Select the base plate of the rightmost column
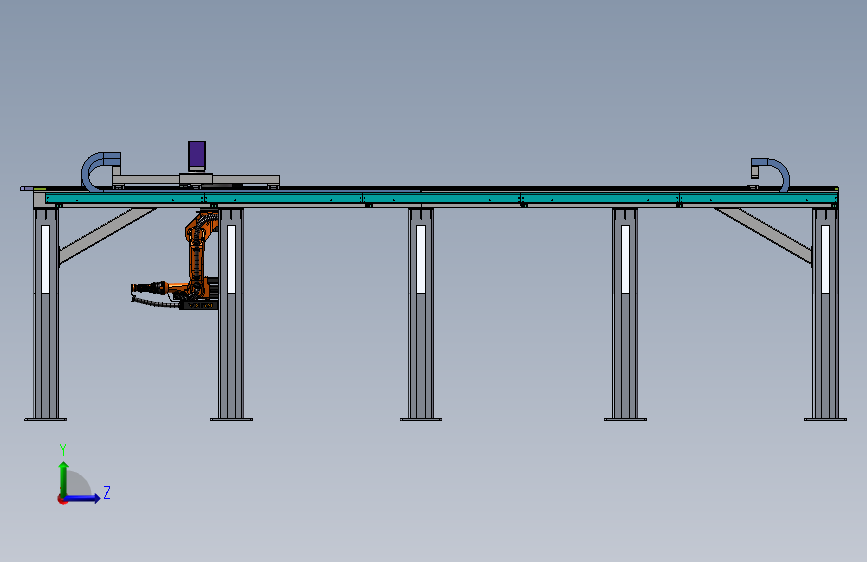 [825, 419]
